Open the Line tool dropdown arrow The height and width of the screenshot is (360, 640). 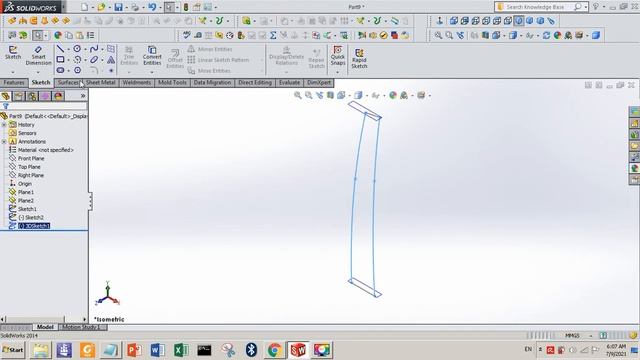tap(68, 49)
